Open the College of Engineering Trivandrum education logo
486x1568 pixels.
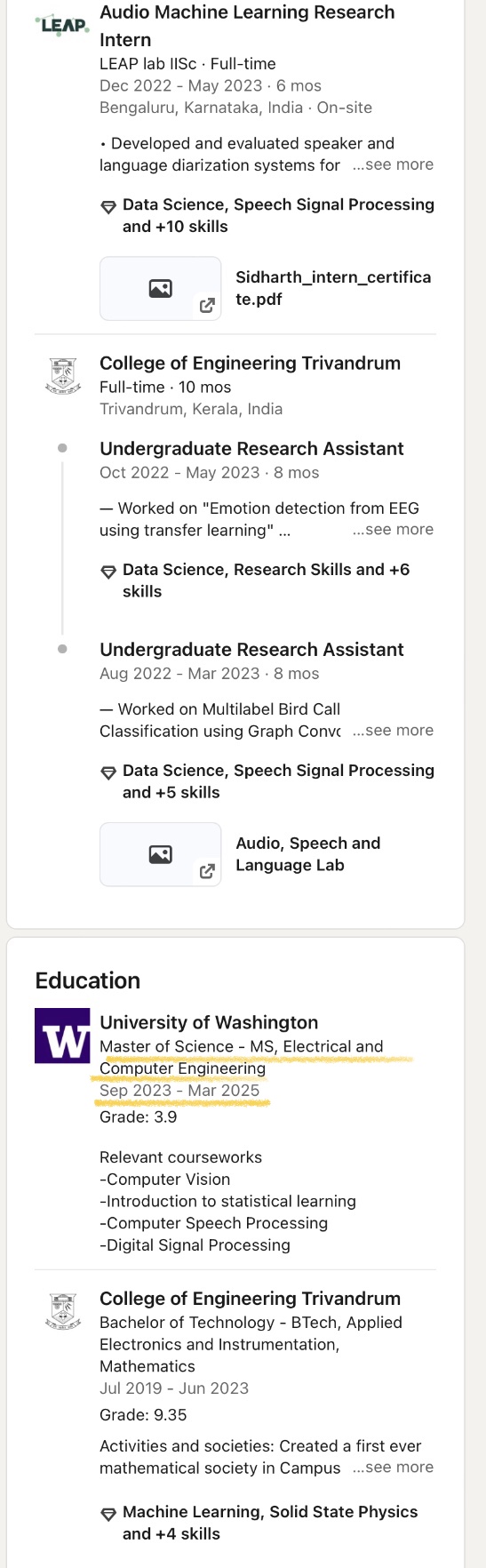coord(62,1311)
